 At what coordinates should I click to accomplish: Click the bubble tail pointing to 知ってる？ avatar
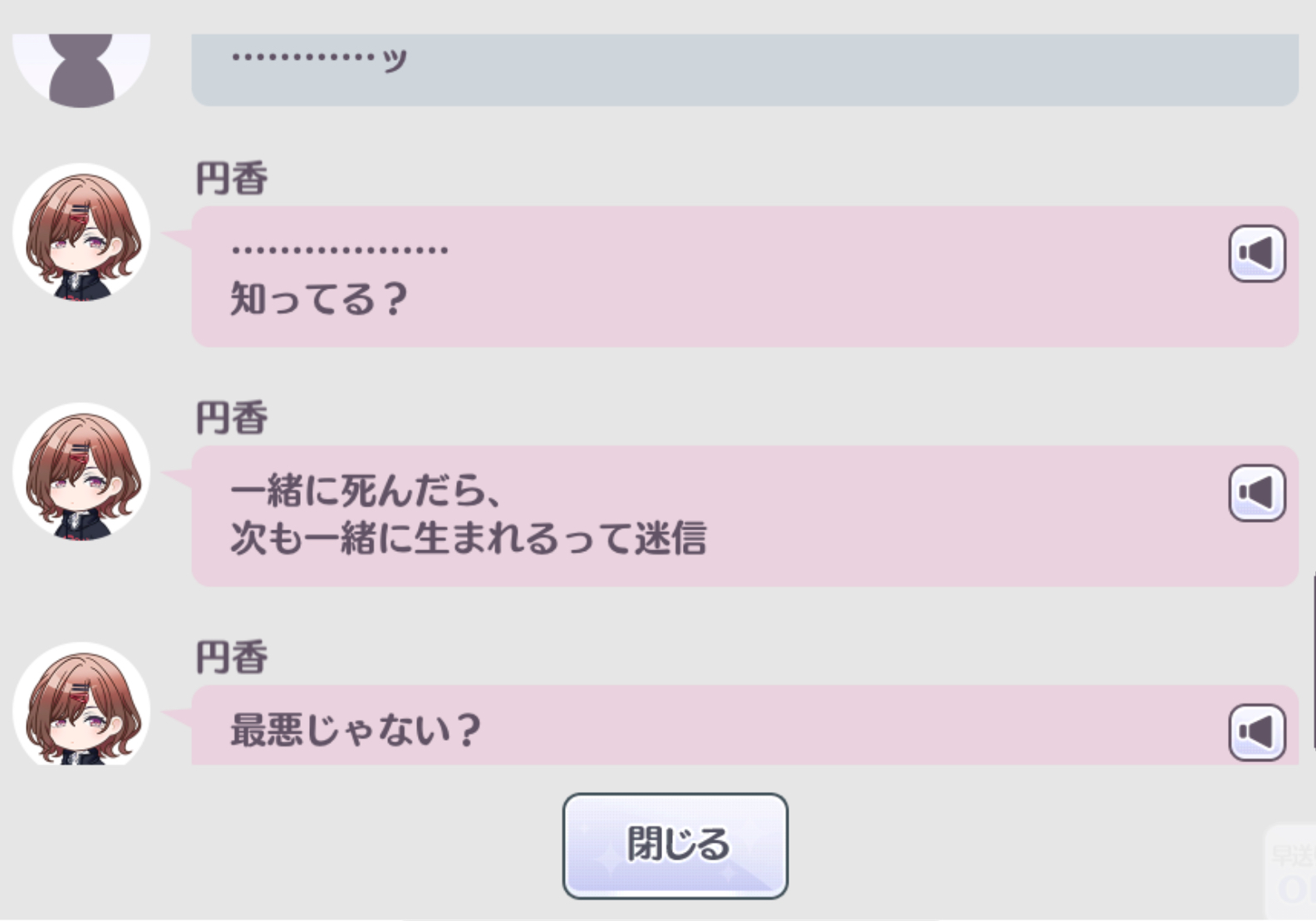coord(177,239)
